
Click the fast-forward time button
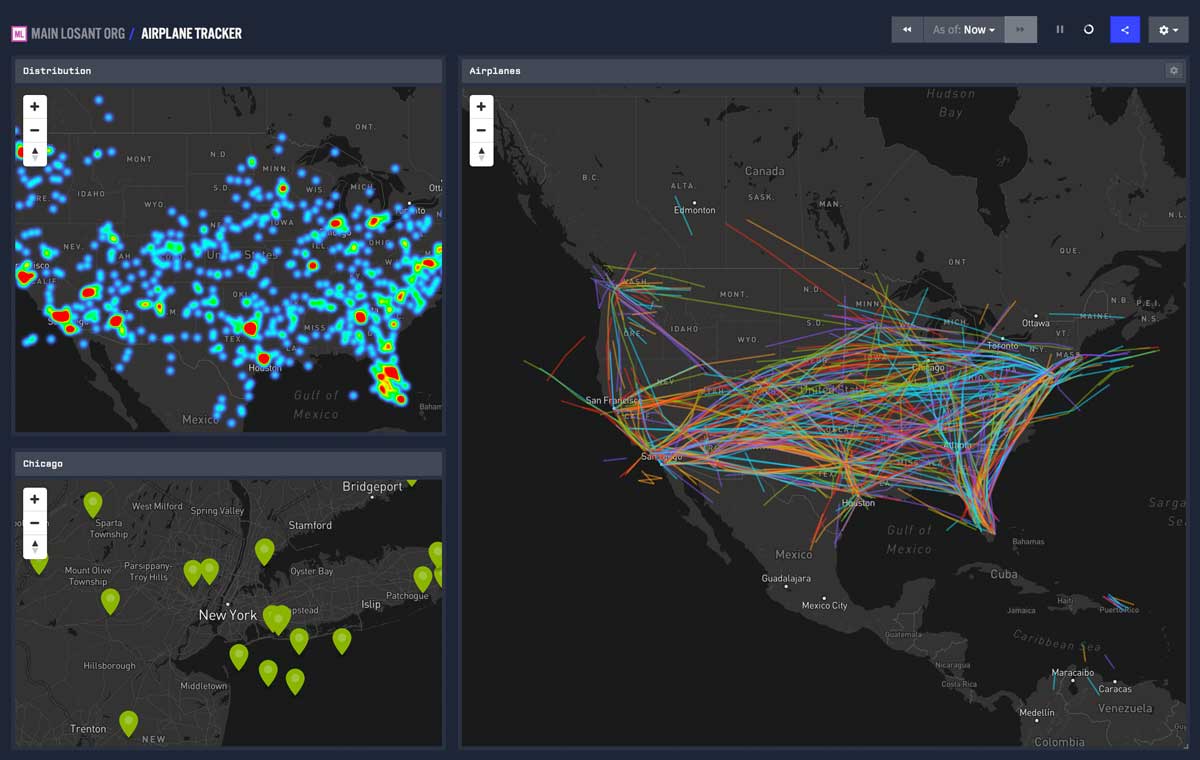1020,29
